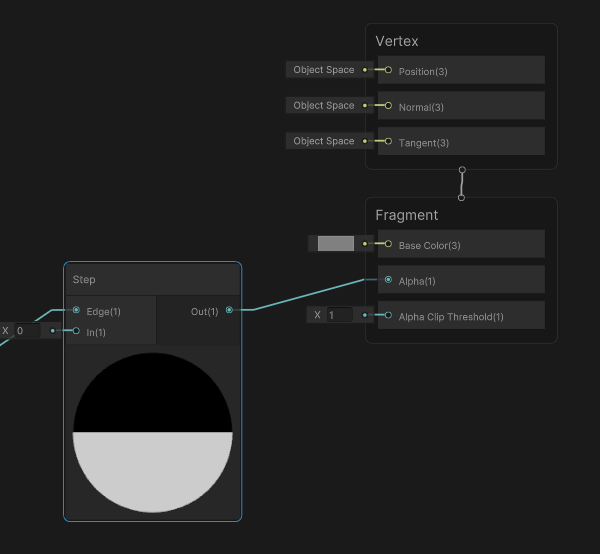Click the Alpha Clip Threshold(1) port
This screenshot has width=600, height=554.
point(388,316)
